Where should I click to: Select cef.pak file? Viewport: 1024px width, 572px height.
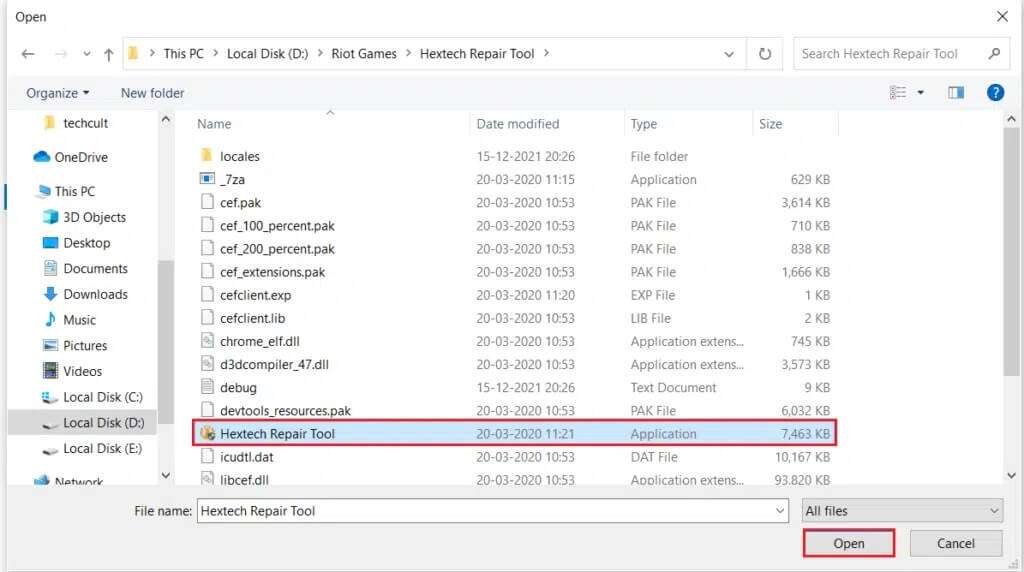click(240, 202)
